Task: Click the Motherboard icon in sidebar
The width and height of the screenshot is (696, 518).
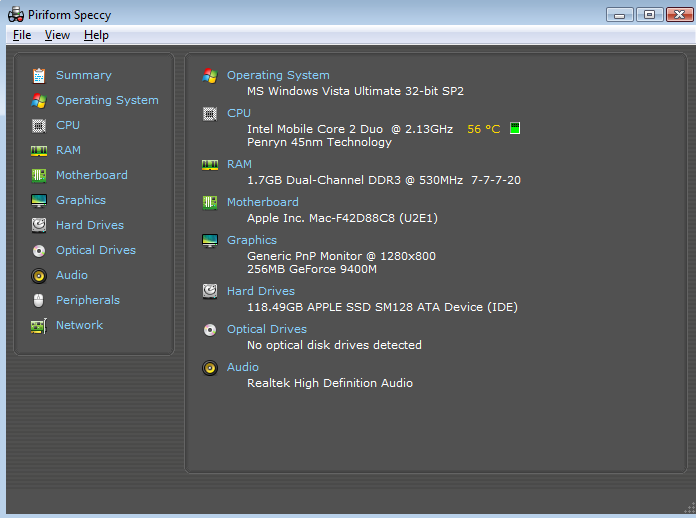Action: pos(39,176)
